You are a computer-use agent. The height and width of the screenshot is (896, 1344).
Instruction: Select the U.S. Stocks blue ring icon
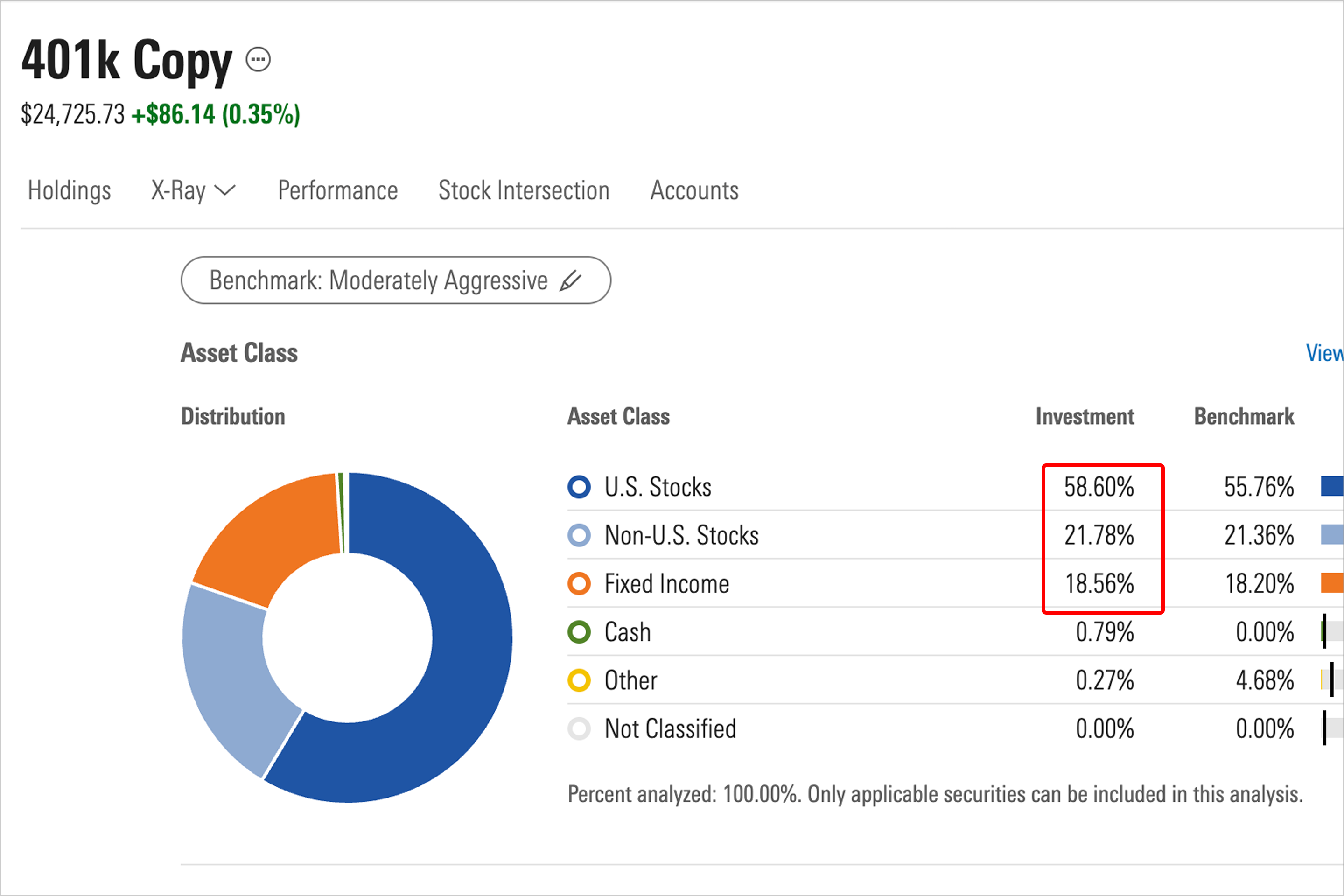[x=579, y=487]
